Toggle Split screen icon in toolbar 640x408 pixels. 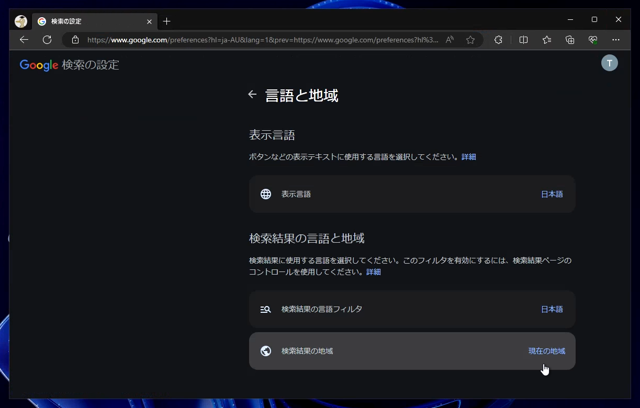[x=523, y=40]
